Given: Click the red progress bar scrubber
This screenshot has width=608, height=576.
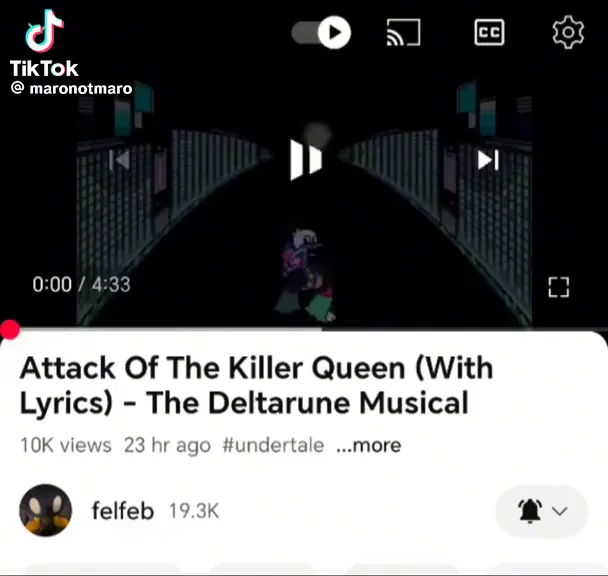Looking at the screenshot, I should point(10,330).
